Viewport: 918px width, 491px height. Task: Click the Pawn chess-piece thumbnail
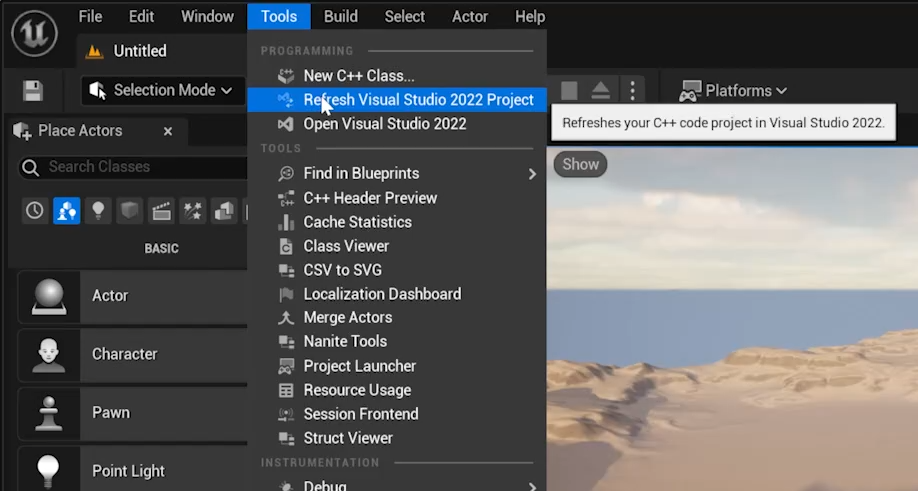49,414
